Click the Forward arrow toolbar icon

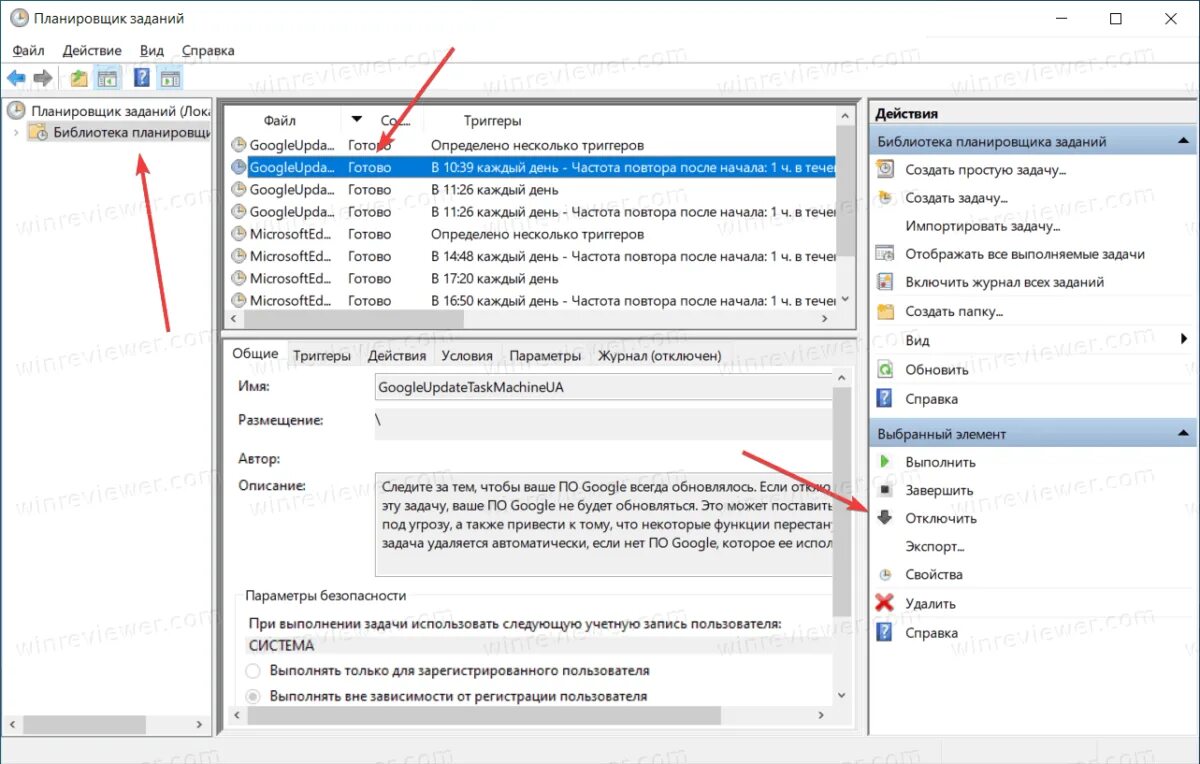click(x=43, y=78)
